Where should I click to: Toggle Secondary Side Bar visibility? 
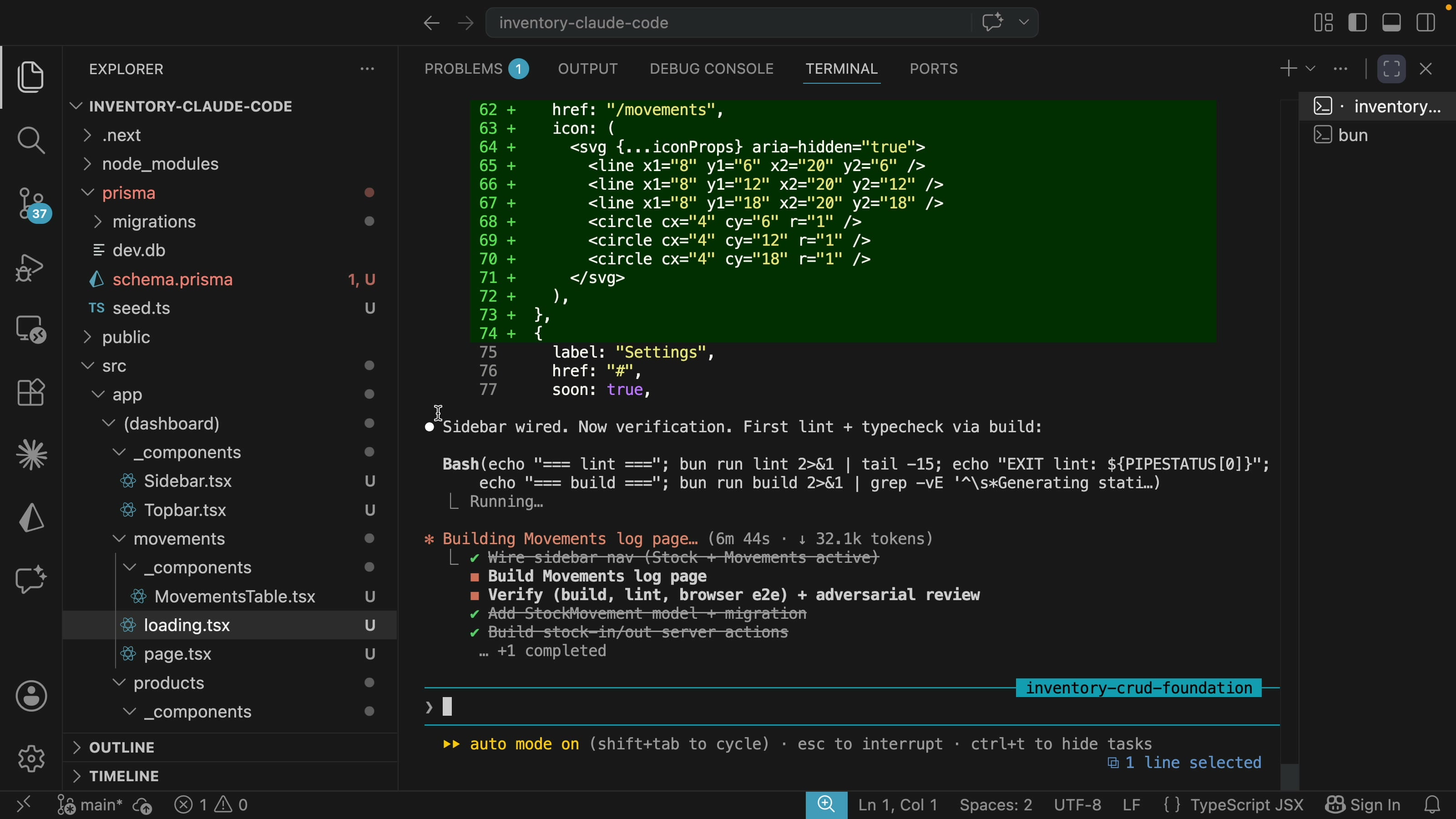(x=1426, y=23)
